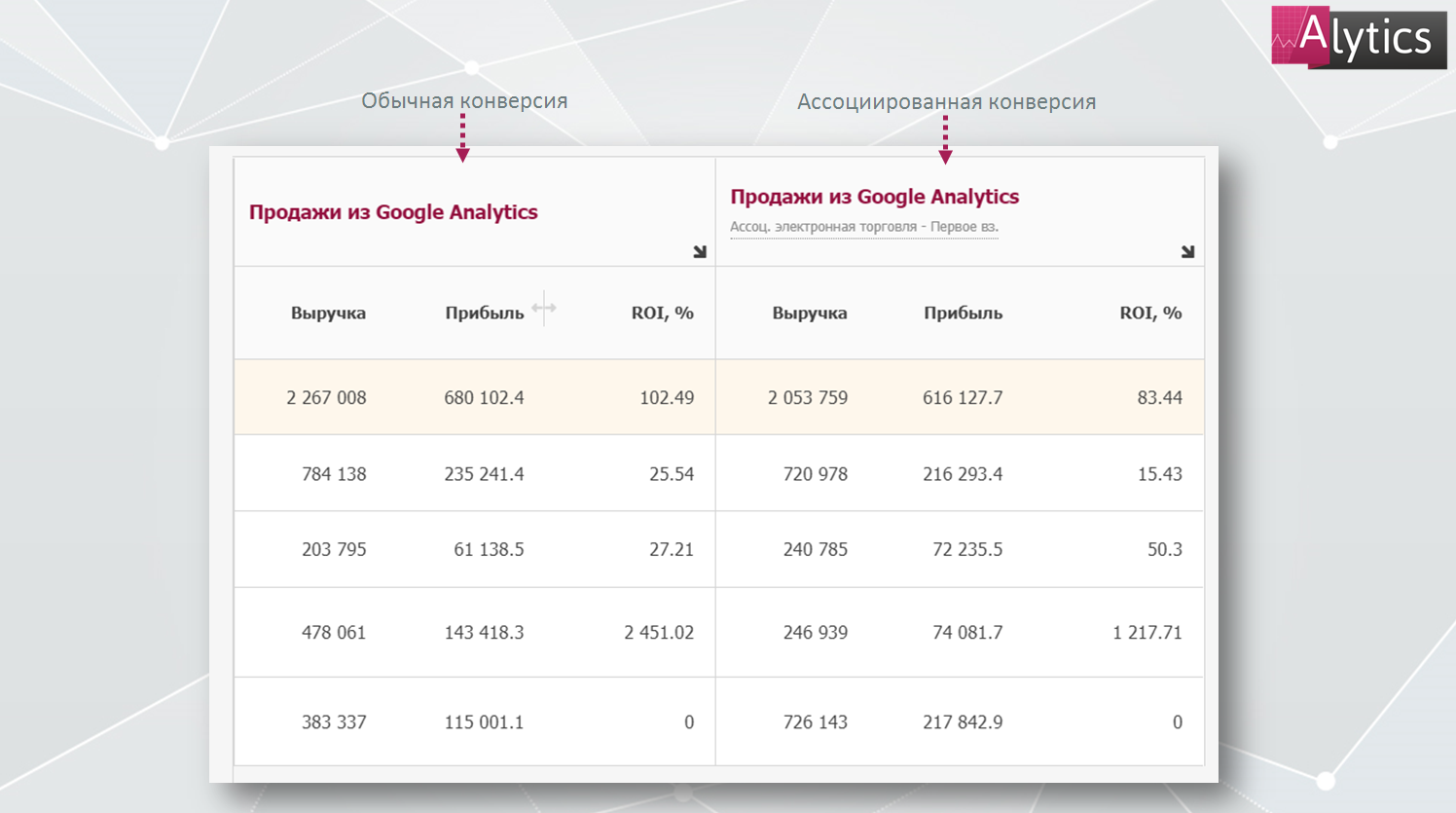The image size is (1456, 813).
Task: Click column resize handle next to 'Прибыль'
Action: 544,309
